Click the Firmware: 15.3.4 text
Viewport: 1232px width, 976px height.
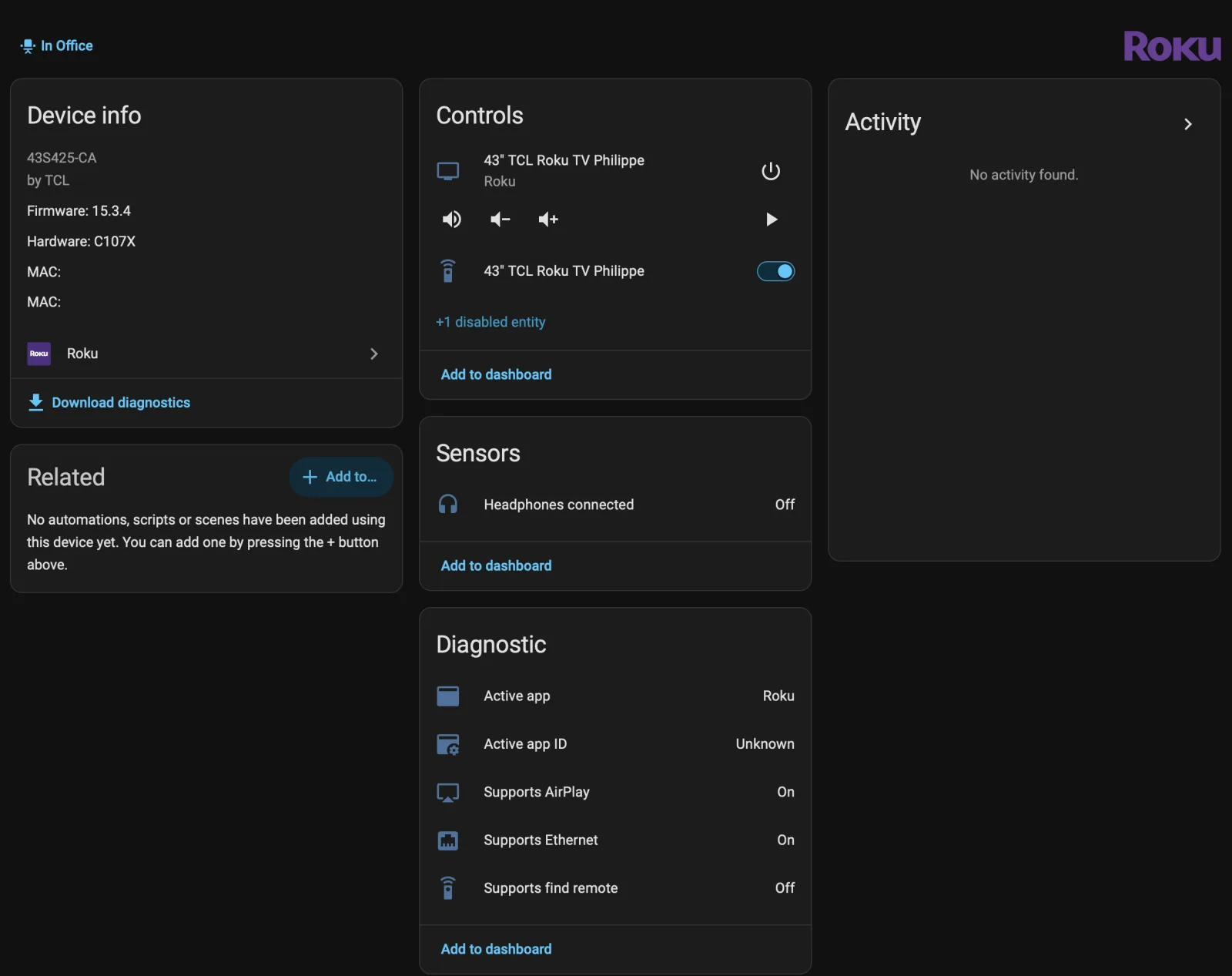click(79, 211)
